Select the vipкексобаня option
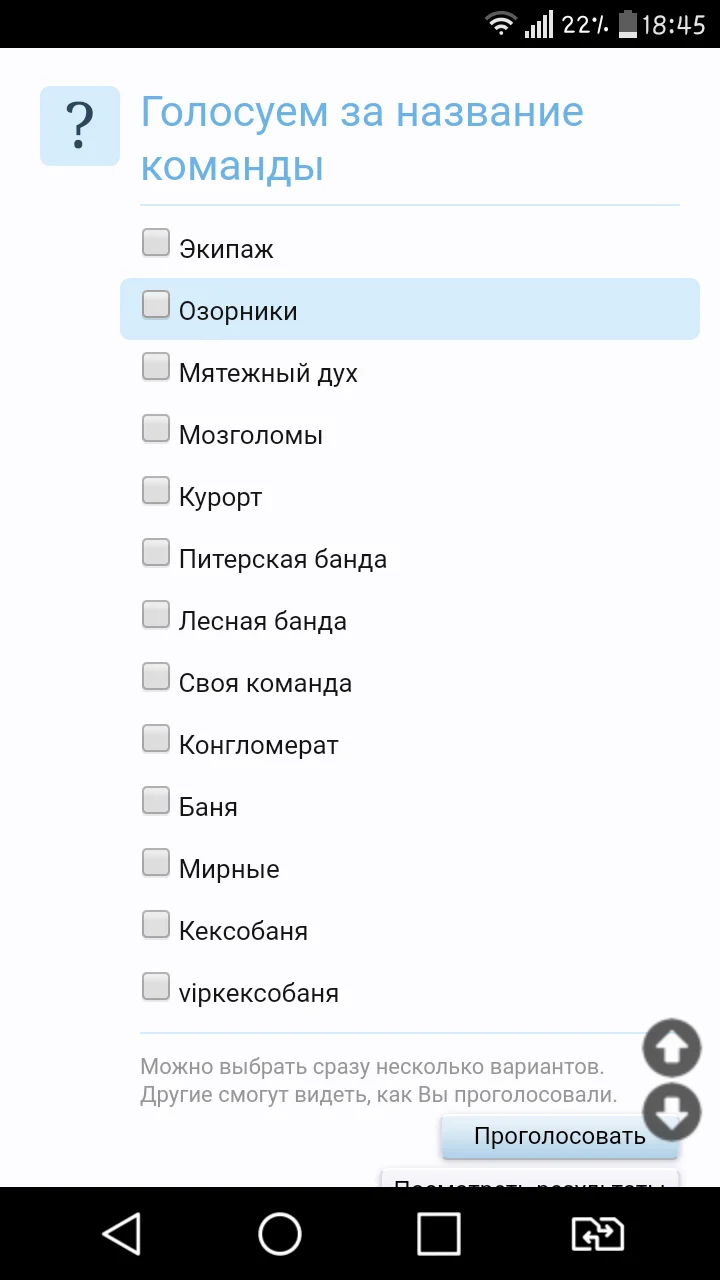The width and height of the screenshot is (720, 1280). pos(156,986)
